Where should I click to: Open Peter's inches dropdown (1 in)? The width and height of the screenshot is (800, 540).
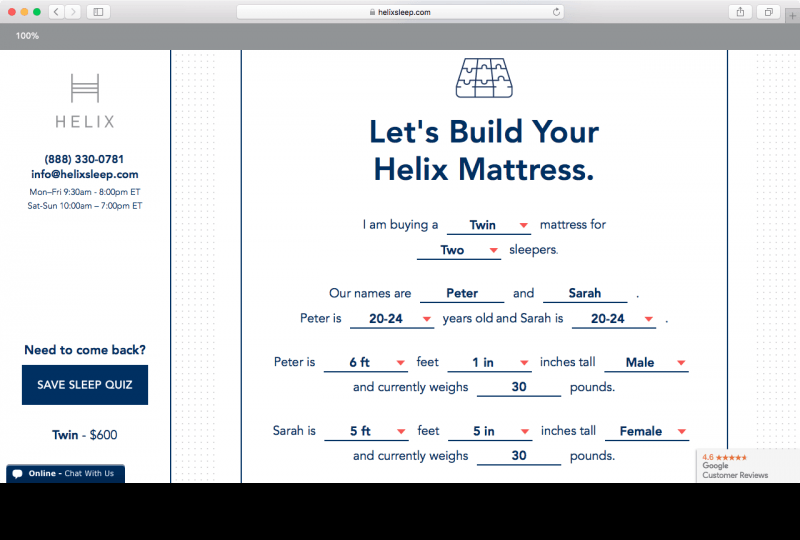tap(490, 362)
